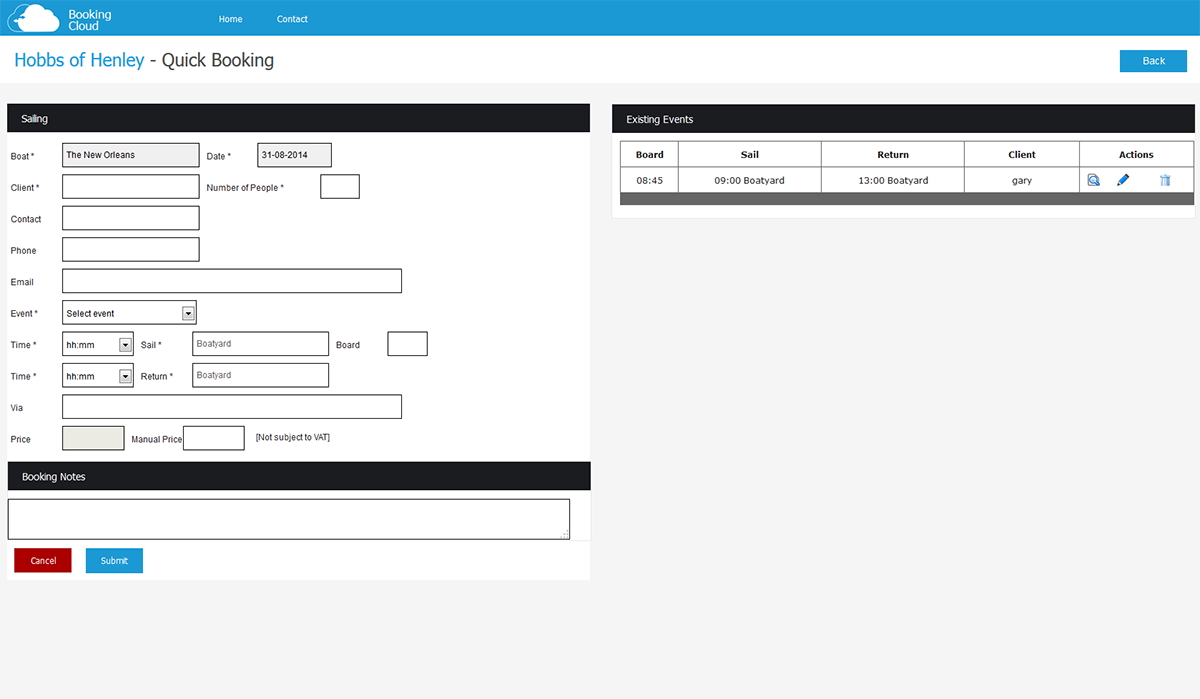Focus the Manual Price input box
The width and height of the screenshot is (1200, 699).
point(213,438)
